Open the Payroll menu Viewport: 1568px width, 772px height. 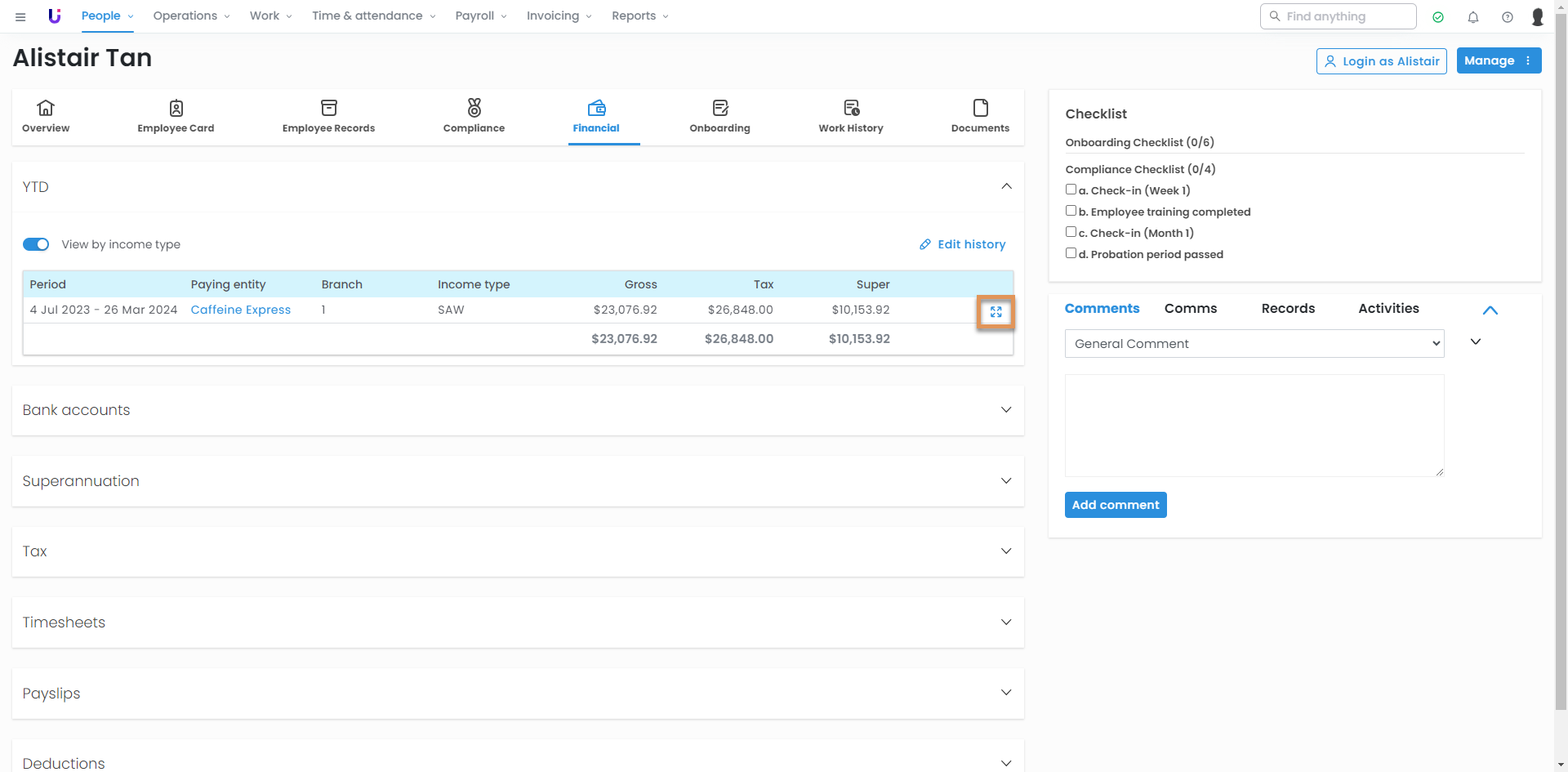[x=480, y=16]
